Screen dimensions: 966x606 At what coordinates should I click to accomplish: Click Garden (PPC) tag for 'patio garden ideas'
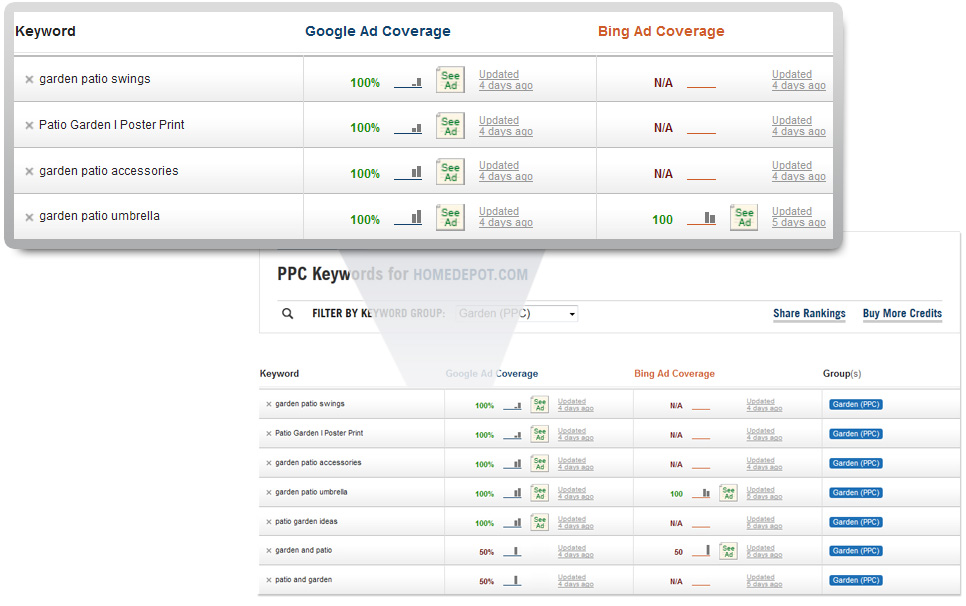pyautogui.click(x=855, y=522)
